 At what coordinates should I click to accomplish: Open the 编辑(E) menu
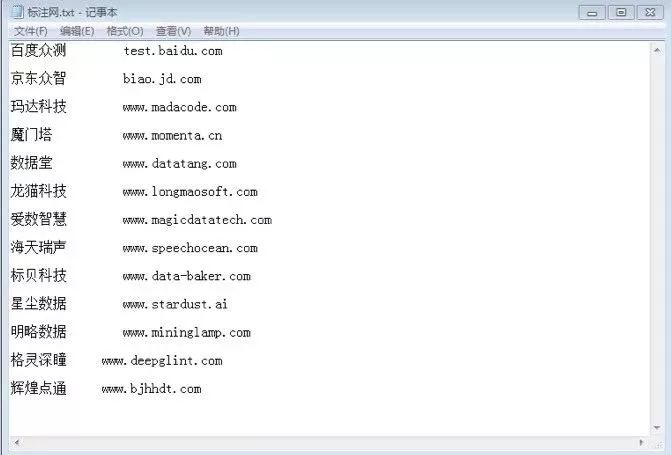pos(77,31)
